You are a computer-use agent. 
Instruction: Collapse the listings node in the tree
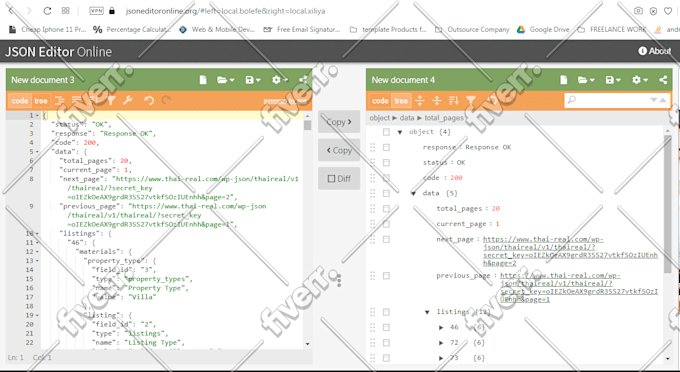click(427, 312)
